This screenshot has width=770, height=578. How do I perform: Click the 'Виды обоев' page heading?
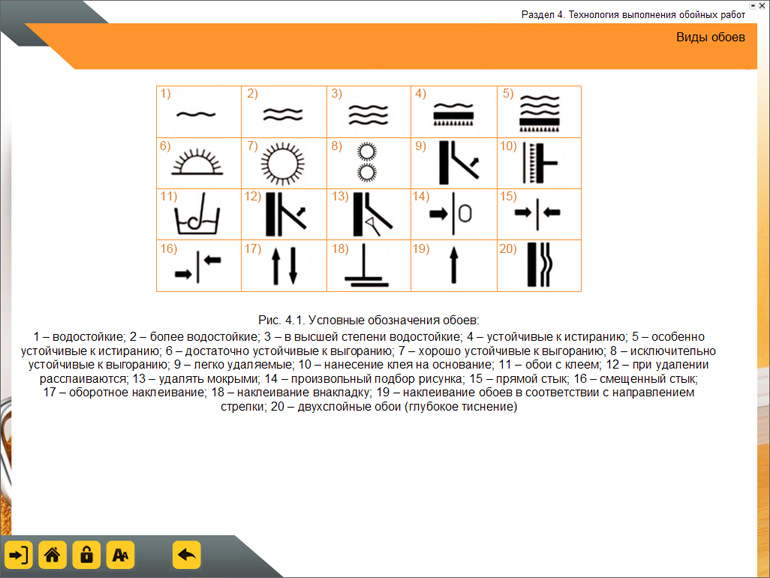point(710,38)
